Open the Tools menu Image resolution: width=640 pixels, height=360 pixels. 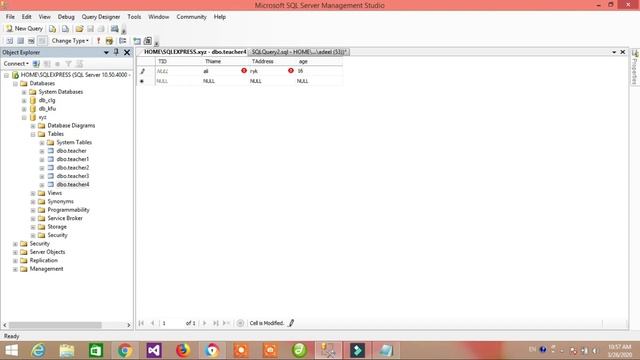(134, 17)
